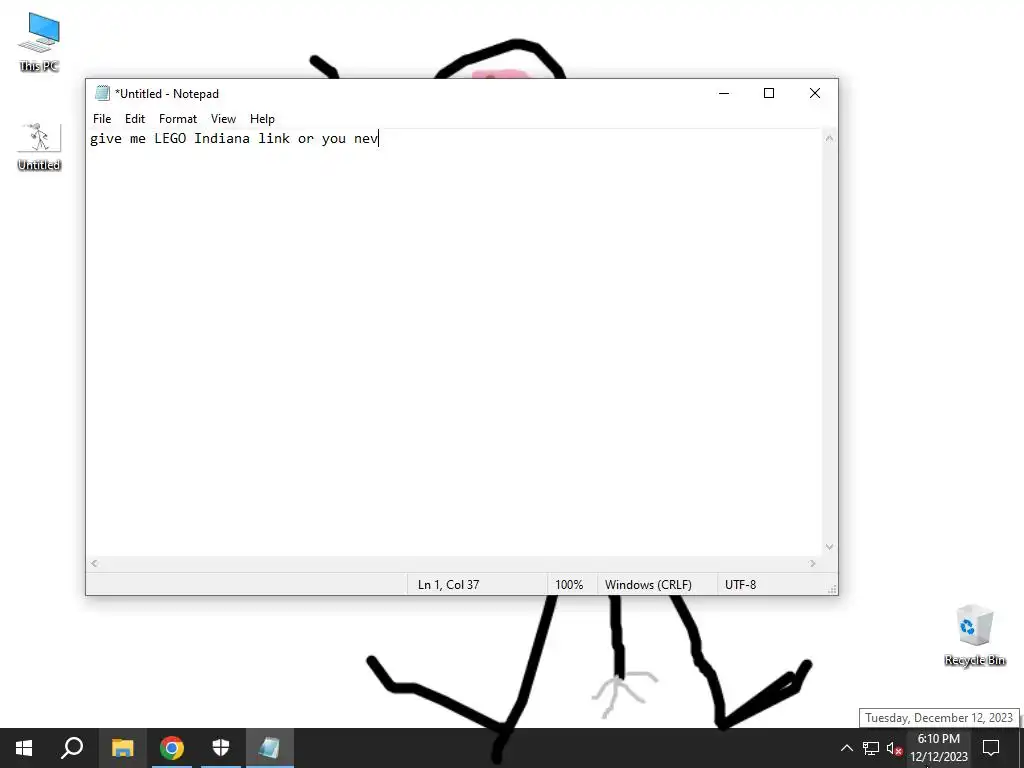The height and width of the screenshot is (768, 1024).
Task: Open the Action Center notifications icon
Action: tap(991, 748)
